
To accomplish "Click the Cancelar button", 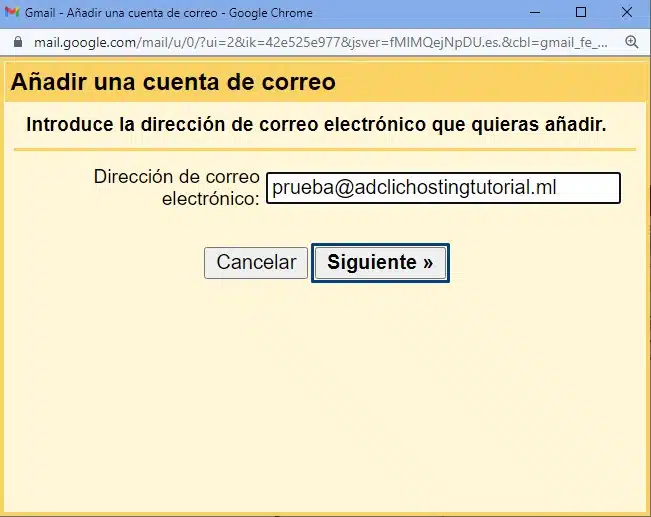I will (256, 263).
